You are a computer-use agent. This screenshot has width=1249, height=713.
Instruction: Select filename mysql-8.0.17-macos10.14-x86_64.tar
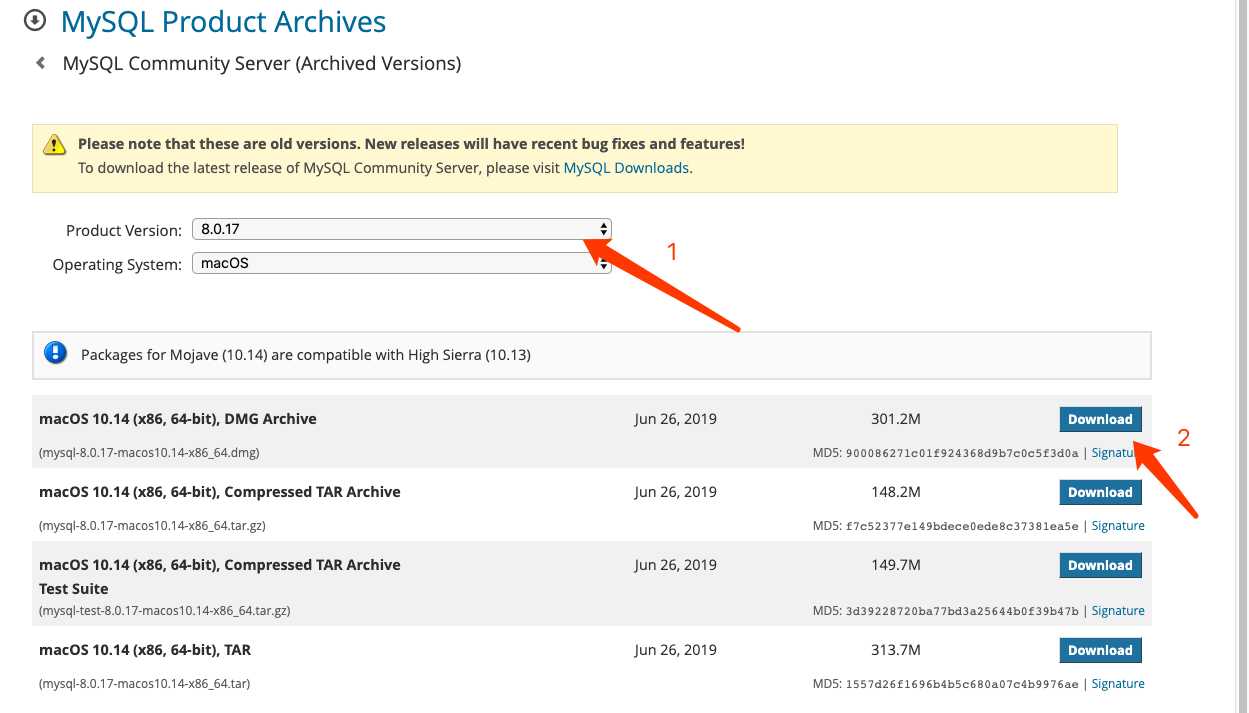[145, 684]
